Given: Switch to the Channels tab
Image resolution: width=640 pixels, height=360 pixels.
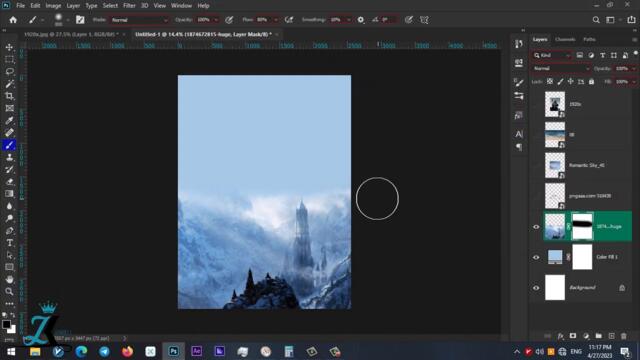Looking at the screenshot, I should tap(565, 39).
